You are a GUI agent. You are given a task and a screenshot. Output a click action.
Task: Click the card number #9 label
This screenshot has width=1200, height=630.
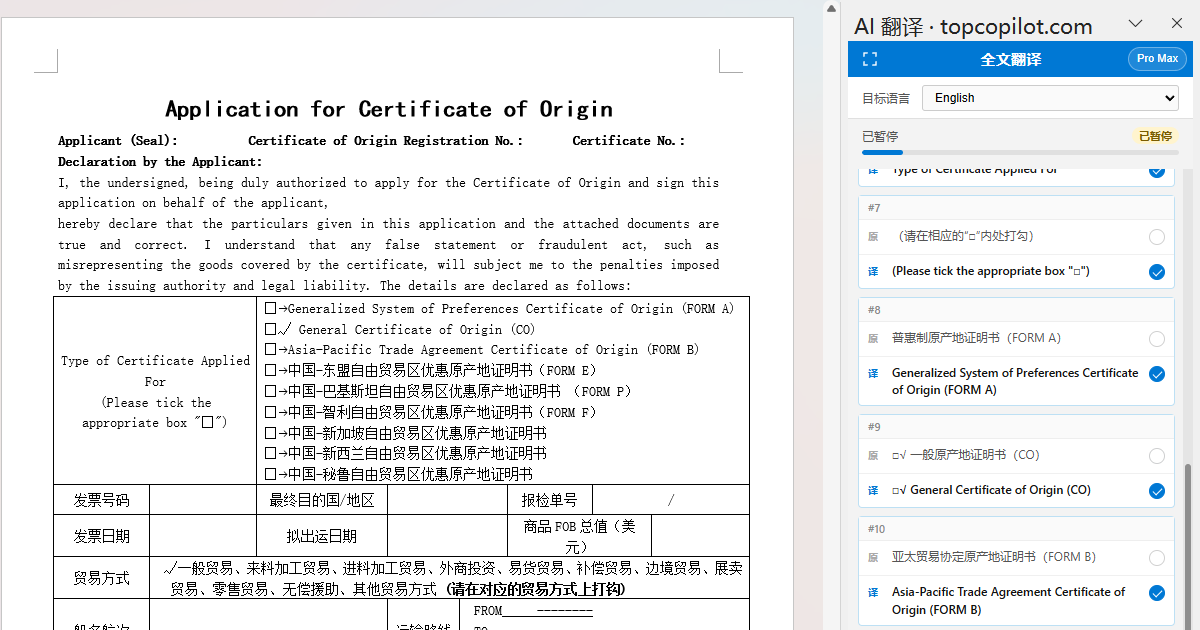pyautogui.click(x=874, y=427)
